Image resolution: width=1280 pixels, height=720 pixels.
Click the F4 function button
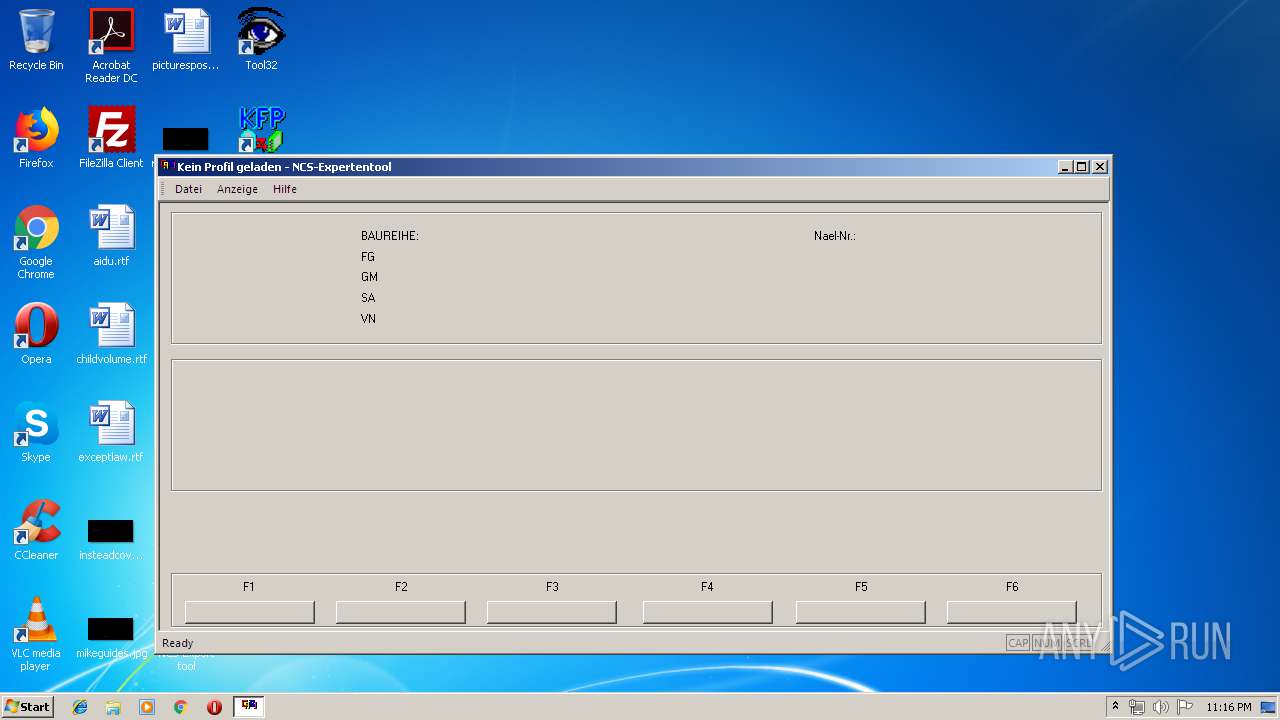pos(708,612)
